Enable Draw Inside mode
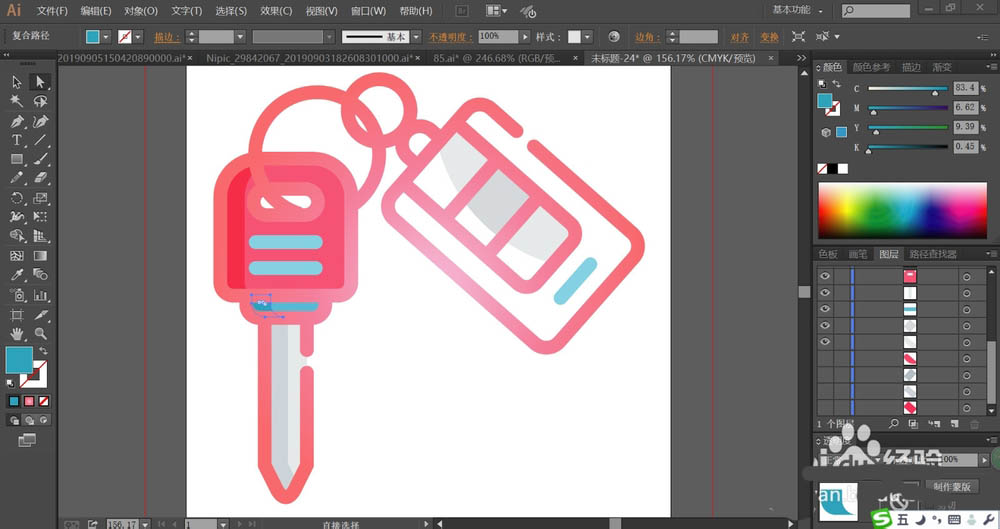Viewport: 1000px width, 529px height. pyautogui.click(x=43, y=420)
